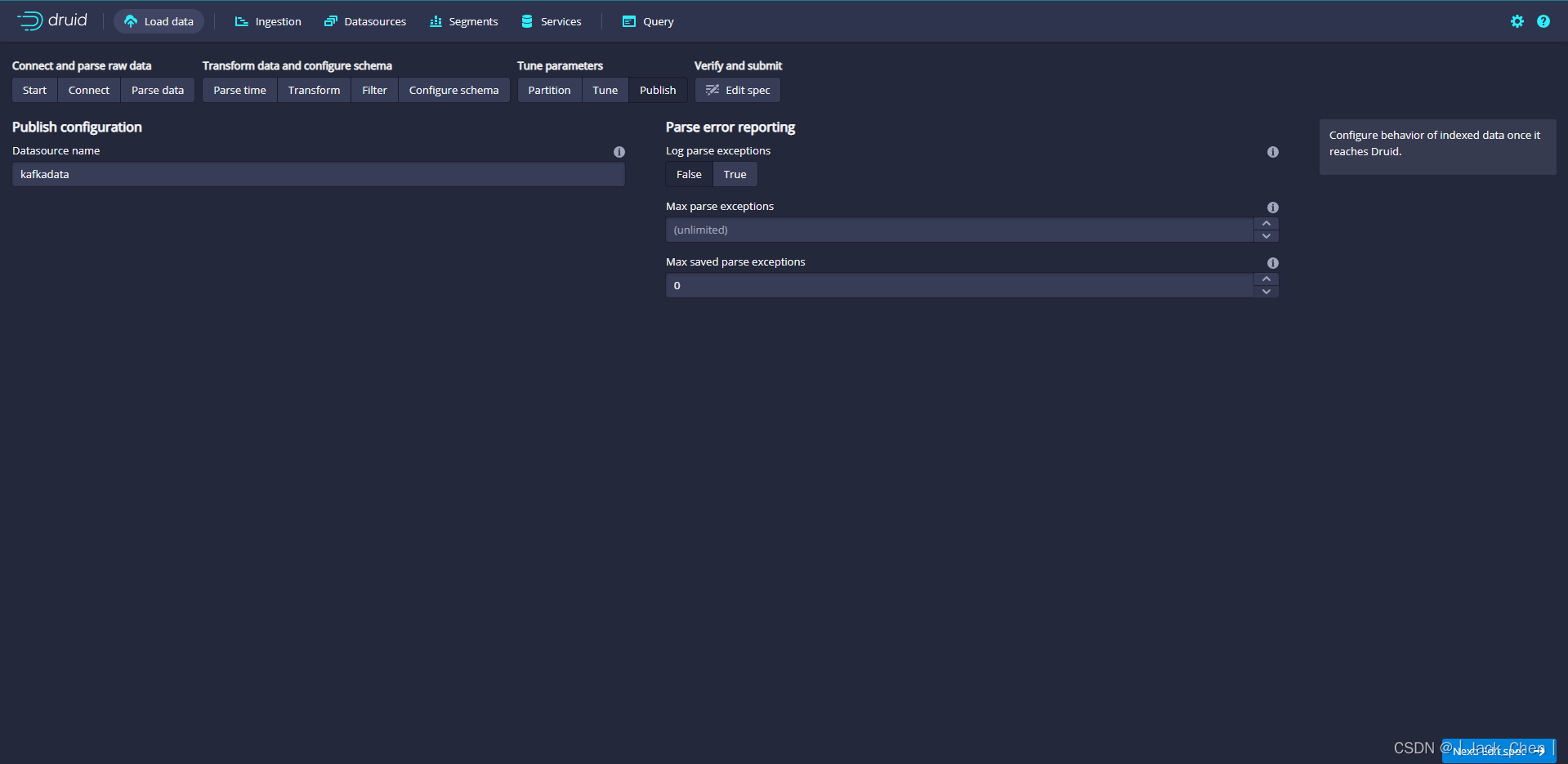This screenshot has width=1568, height=764.
Task: Set Log parse exceptions to False
Action: pyautogui.click(x=689, y=174)
